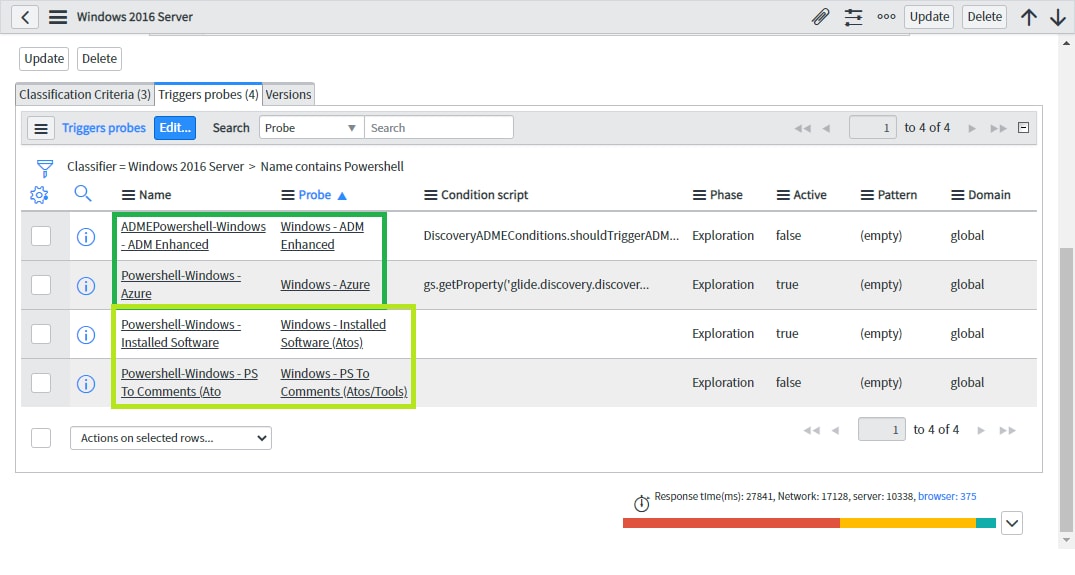This screenshot has width=1075, height=575.
Task: Preview Installed Software record info icon
Action: [86, 335]
